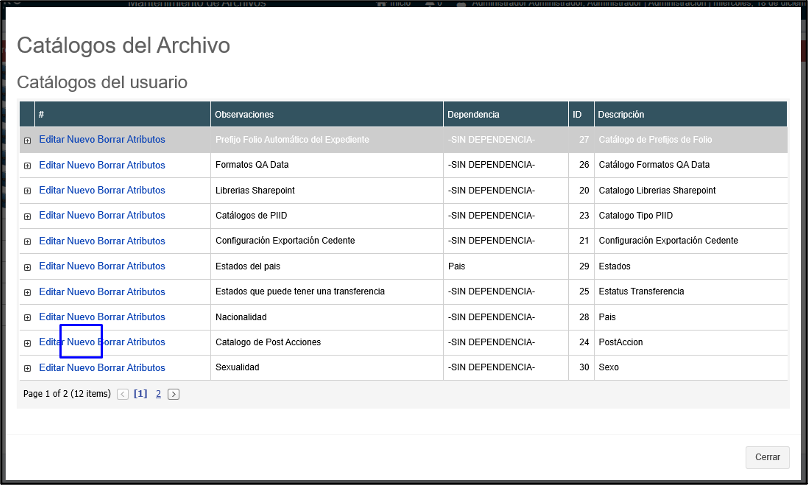Click Nuevo in Catalogo de Post Acciones row
Viewport: 808px width, 486px height.
click(x=81, y=342)
